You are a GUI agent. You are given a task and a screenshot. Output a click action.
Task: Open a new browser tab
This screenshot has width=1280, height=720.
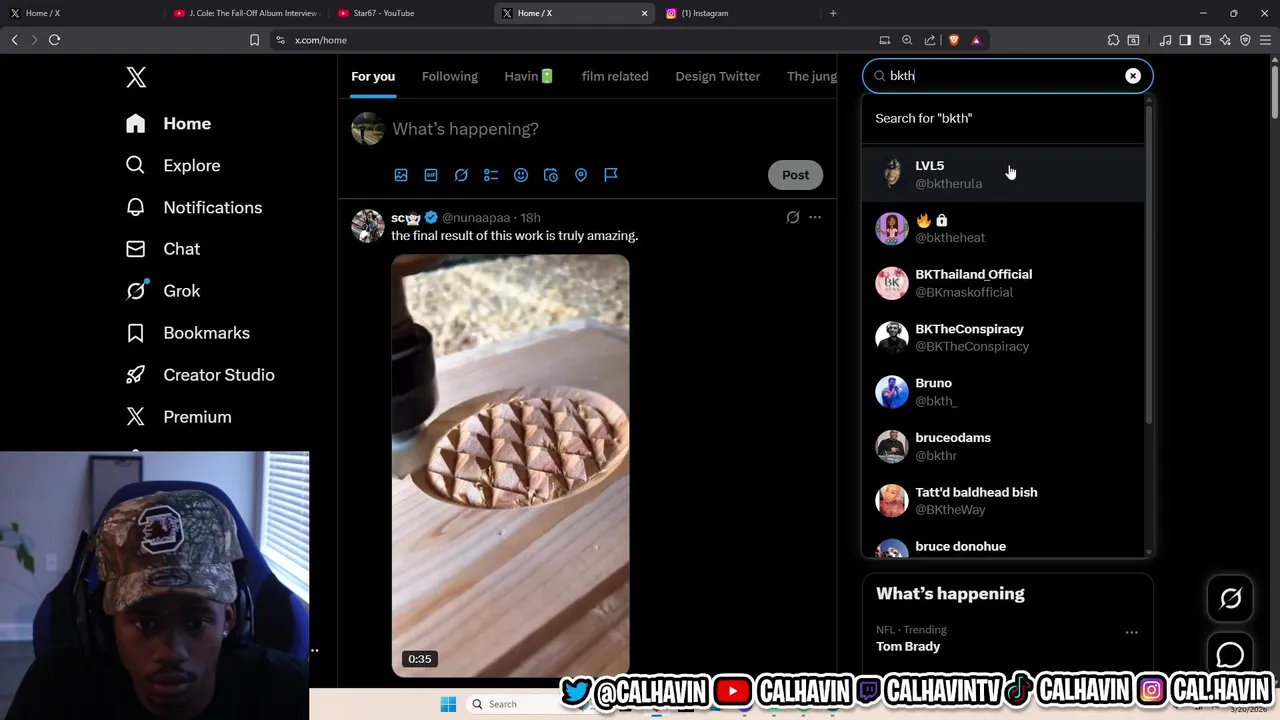(833, 13)
